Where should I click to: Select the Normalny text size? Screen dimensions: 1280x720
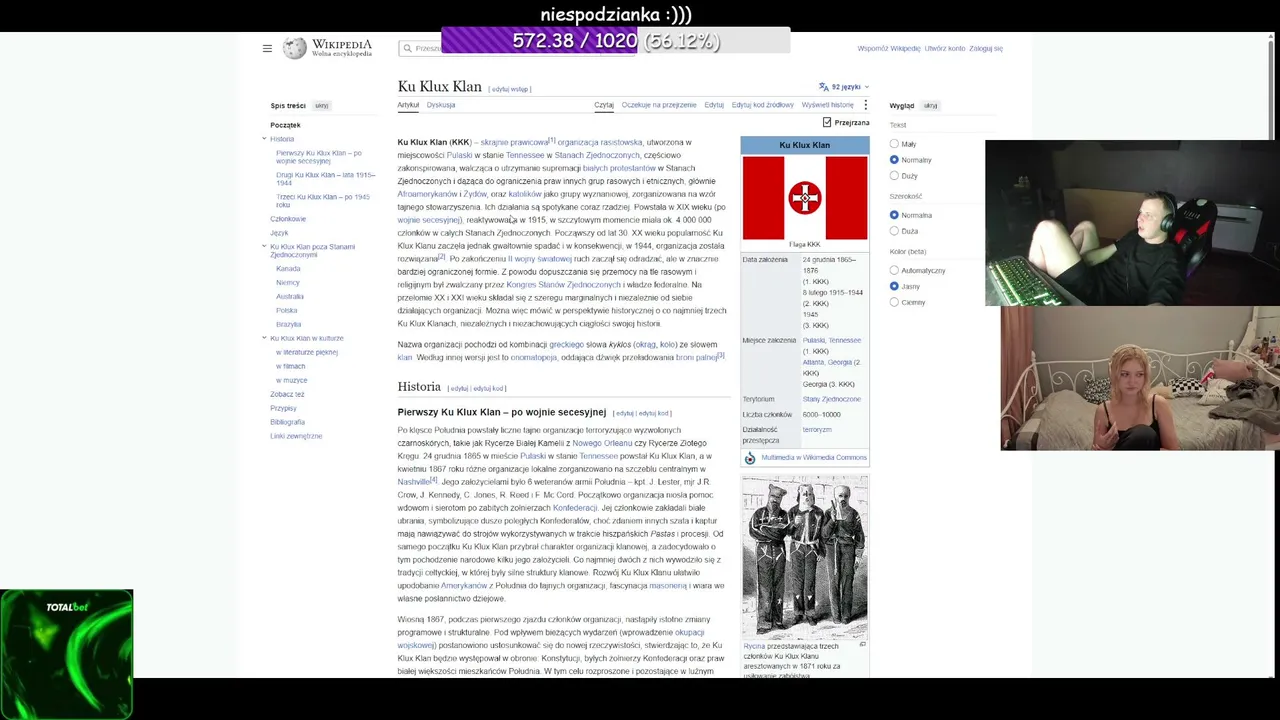(x=894, y=160)
